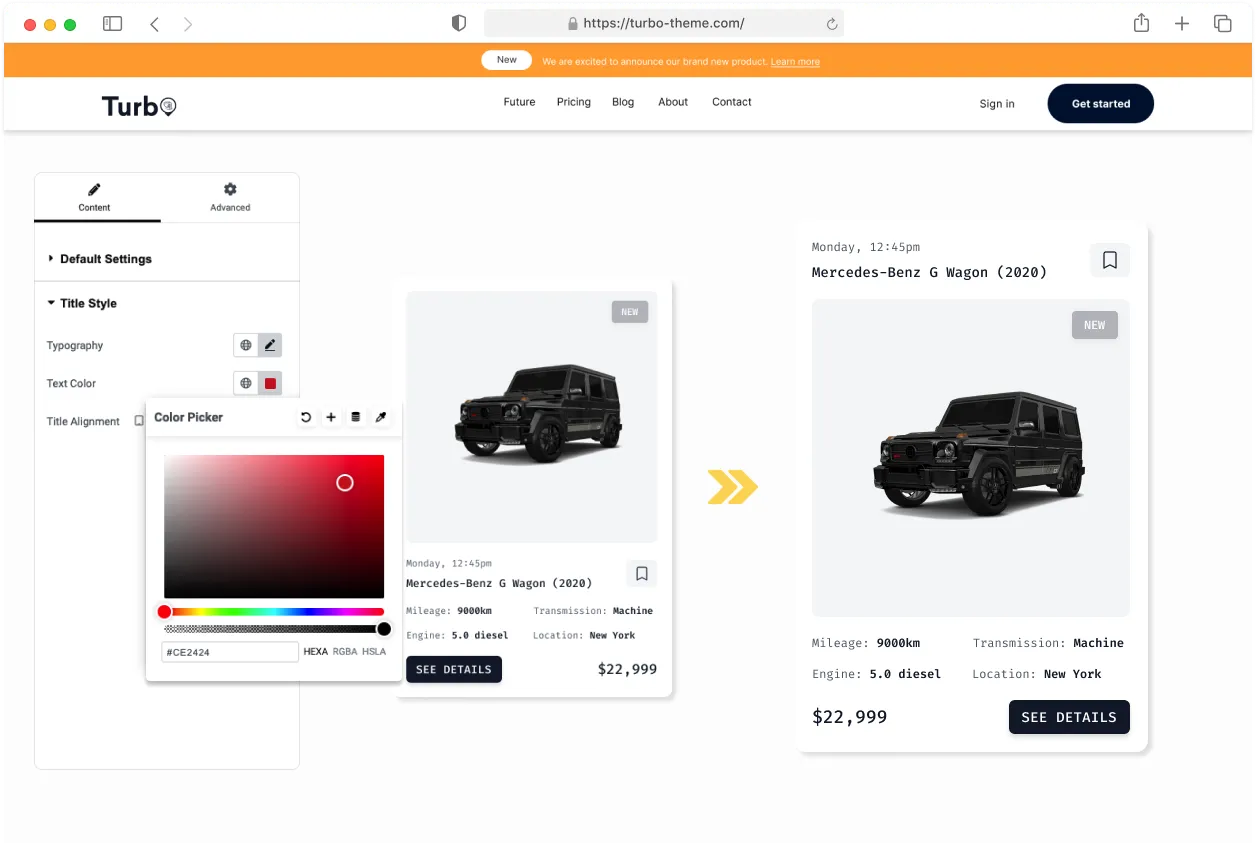The width and height of the screenshot is (1256, 843).
Task: Click the NEW tag on small card
Action: tap(630, 312)
